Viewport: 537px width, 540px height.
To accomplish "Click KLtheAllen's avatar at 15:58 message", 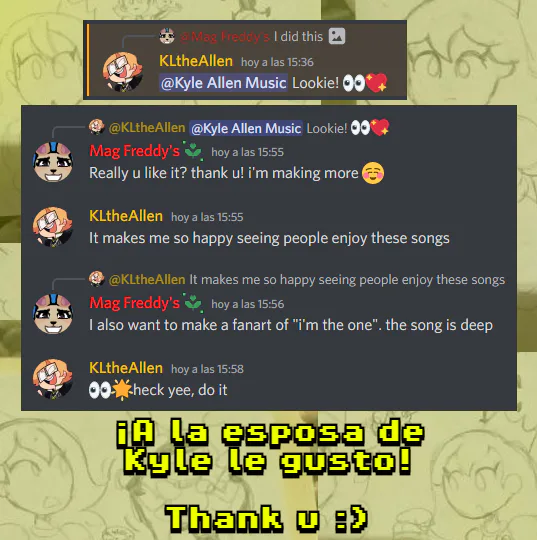I will [x=53, y=379].
